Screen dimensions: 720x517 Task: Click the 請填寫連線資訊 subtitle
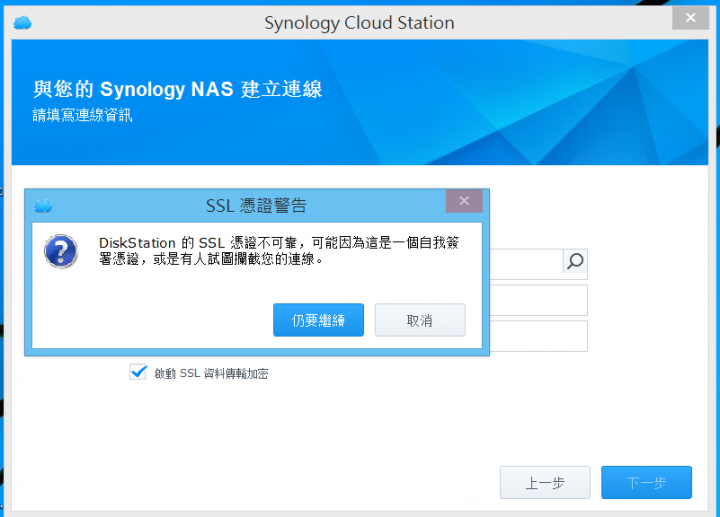[x=82, y=115]
